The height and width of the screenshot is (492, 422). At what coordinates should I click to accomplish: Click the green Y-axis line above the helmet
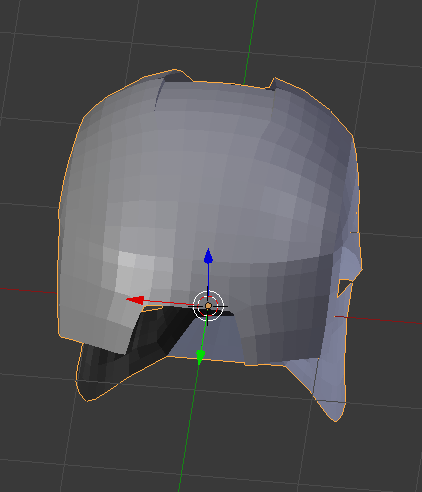tap(251, 40)
